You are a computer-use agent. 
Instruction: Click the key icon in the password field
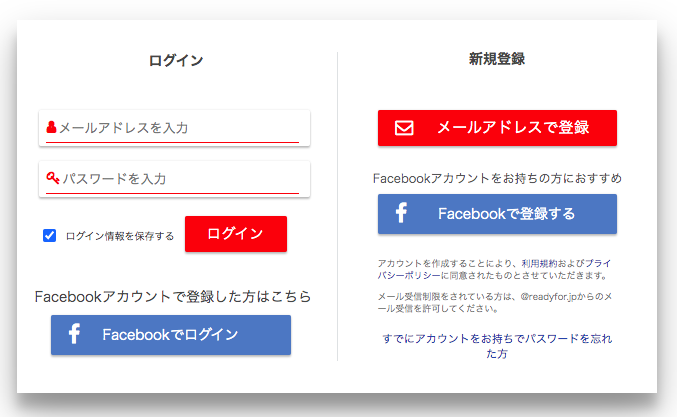[x=53, y=178]
